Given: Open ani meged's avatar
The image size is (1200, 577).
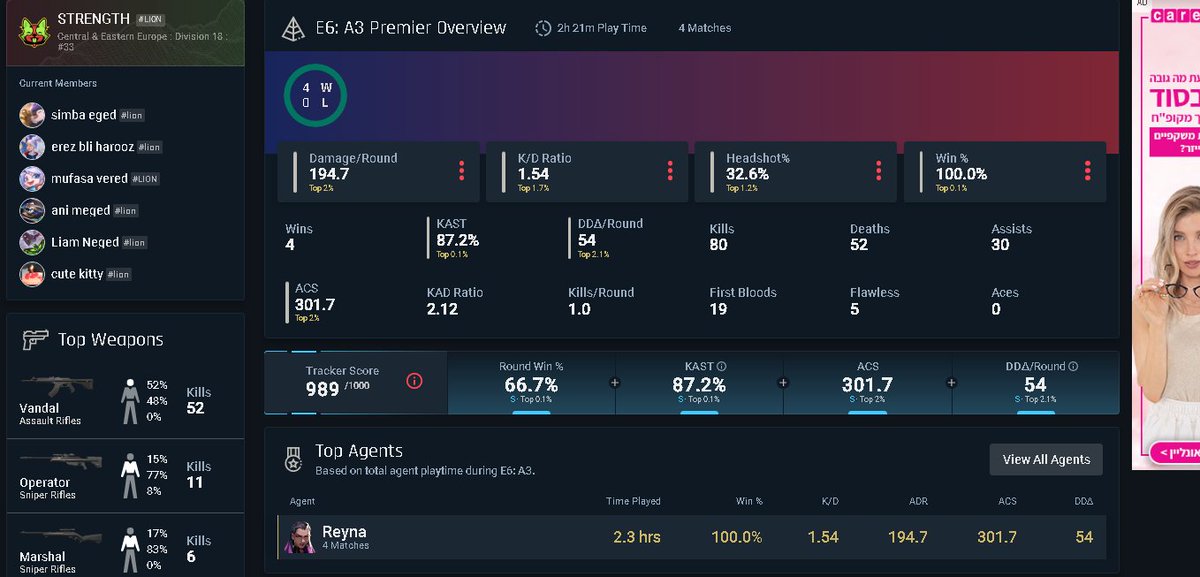Looking at the screenshot, I should click(32, 210).
